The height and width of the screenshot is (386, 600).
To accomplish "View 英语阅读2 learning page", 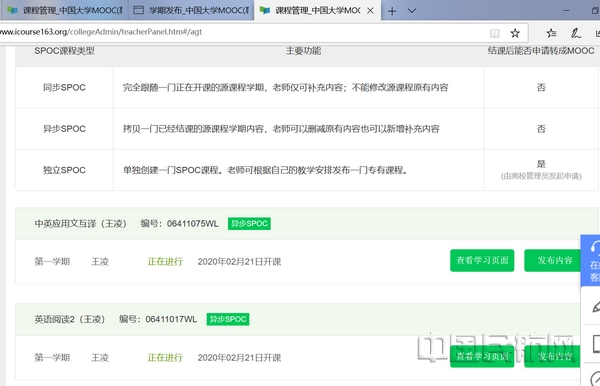I will (x=482, y=357).
